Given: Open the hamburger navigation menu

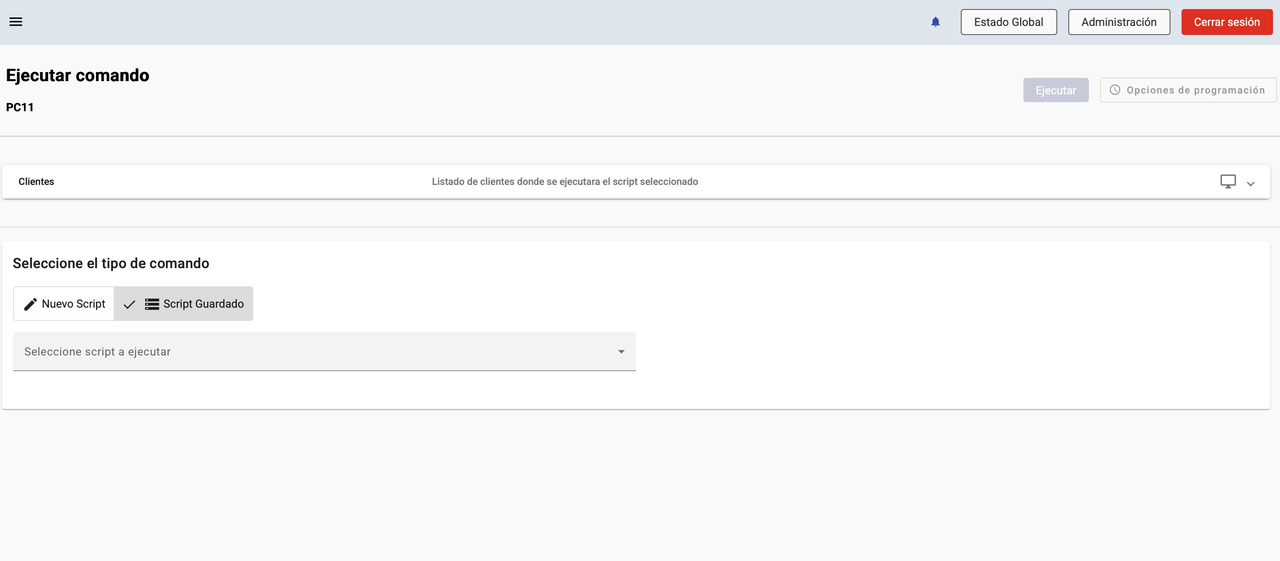Looking at the screenshot, I should point(15,22).
